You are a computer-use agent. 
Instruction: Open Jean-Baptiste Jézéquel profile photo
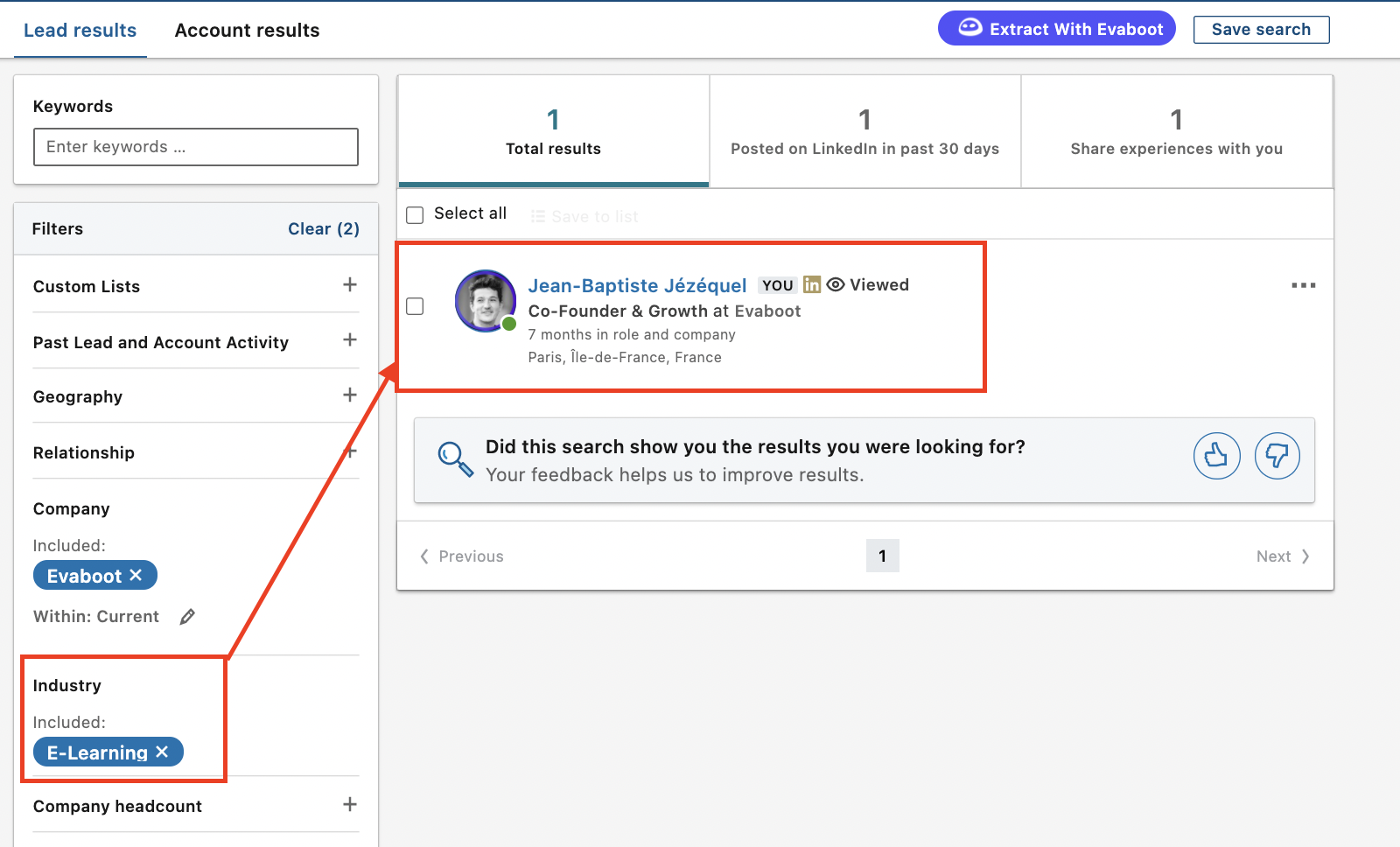[486, 301]
